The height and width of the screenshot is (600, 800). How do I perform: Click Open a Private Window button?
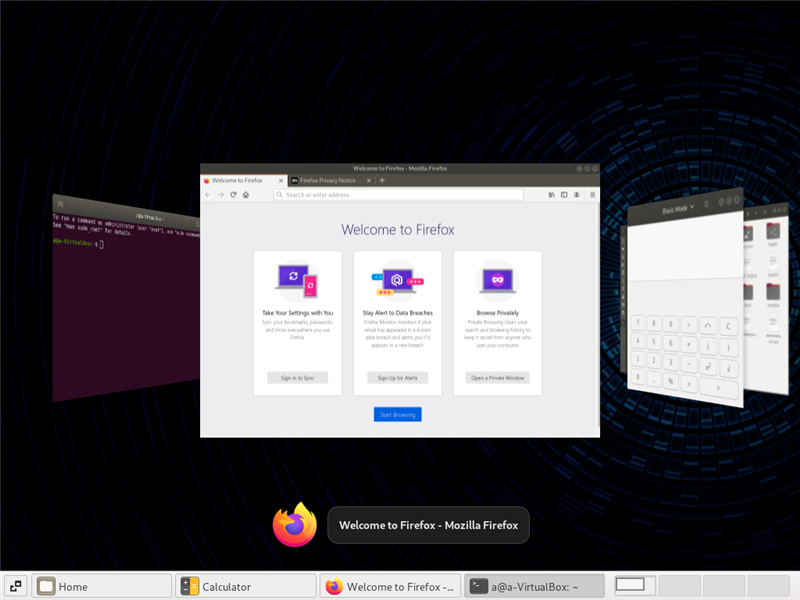[497, 378]
